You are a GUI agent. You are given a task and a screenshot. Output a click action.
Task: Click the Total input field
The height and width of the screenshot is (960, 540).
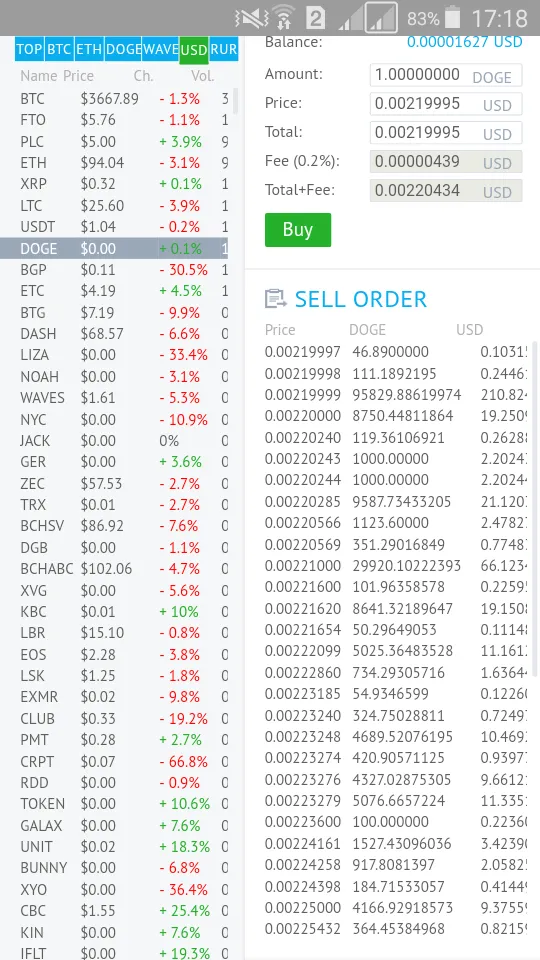(x=446, y=133)
